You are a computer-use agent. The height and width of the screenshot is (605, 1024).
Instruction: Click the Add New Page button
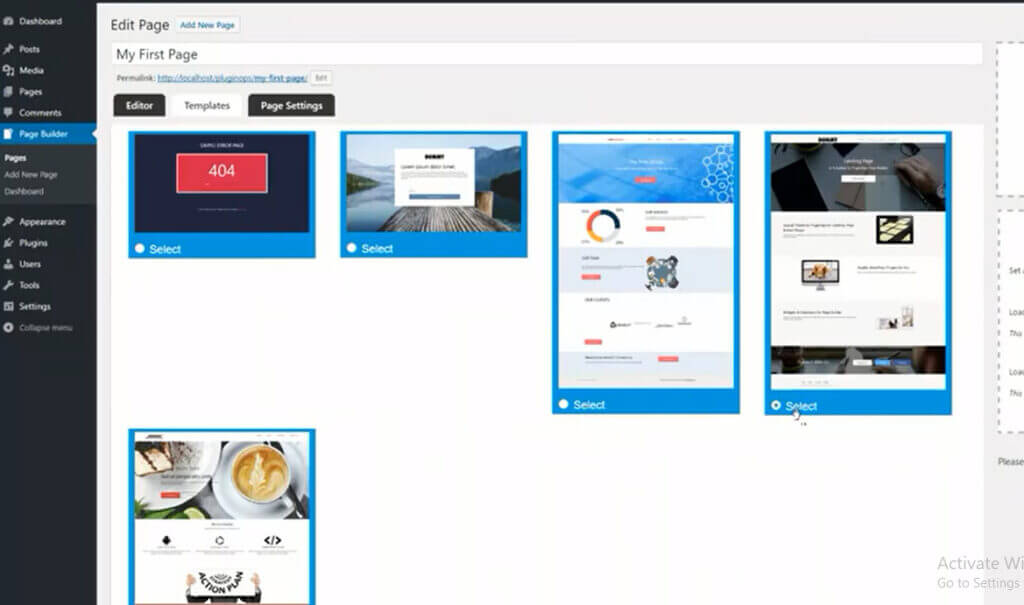207,25
